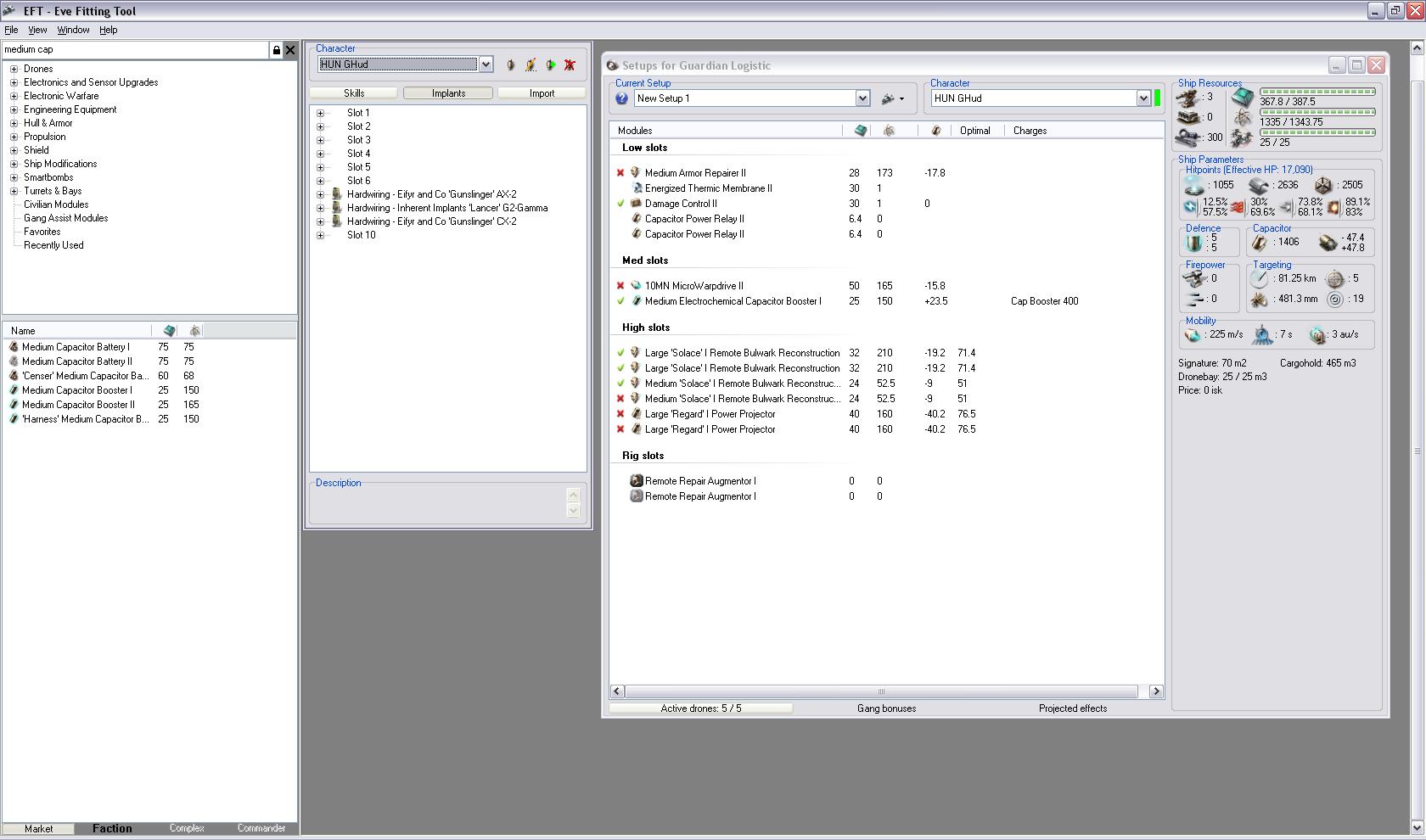Click the Import button

tap(542, 93)
